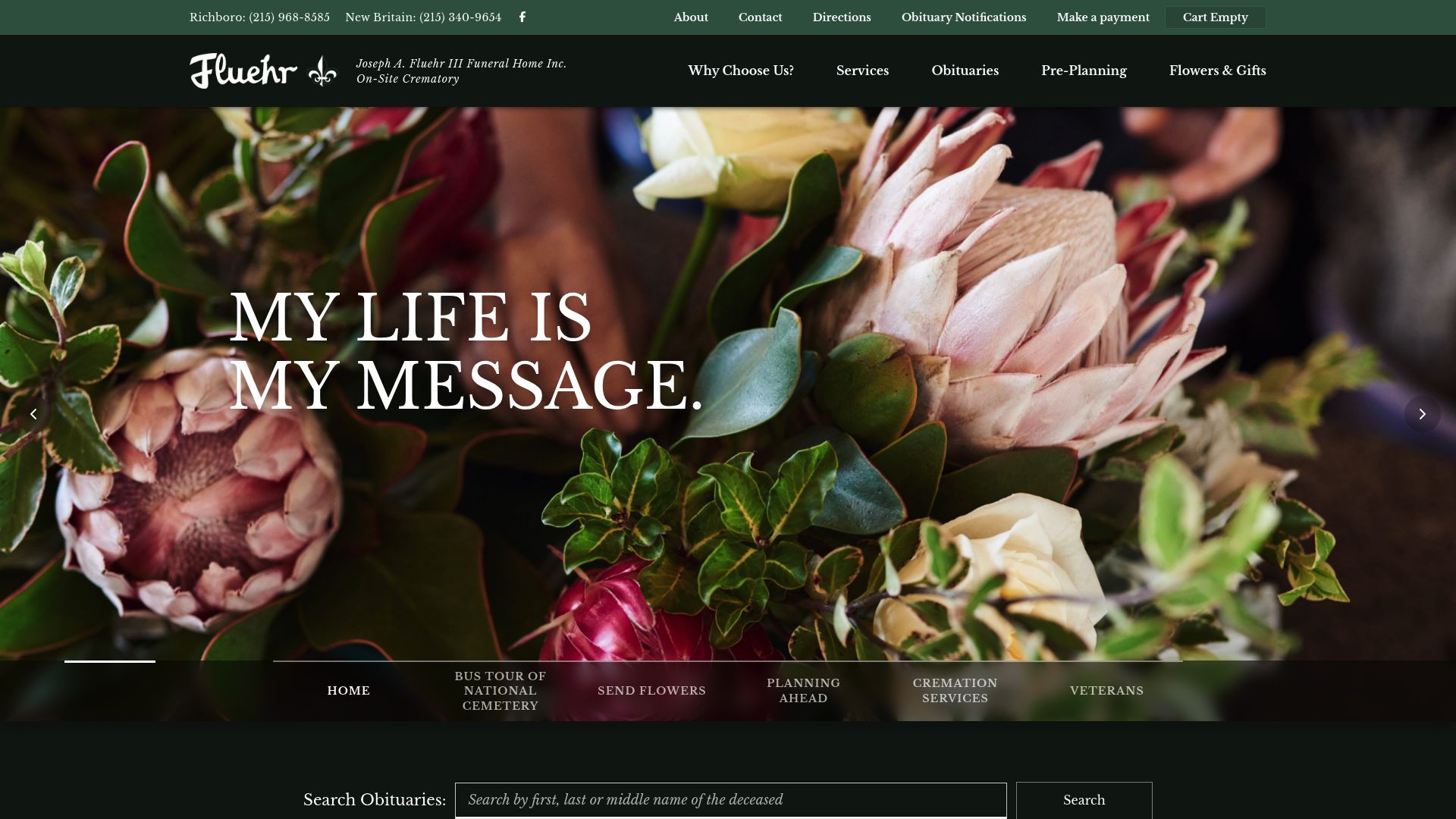The width and height of the screenshot is (1456, 819).
Task: Switch to the SEND FLOWERS tab
Action: click(651, 690)
